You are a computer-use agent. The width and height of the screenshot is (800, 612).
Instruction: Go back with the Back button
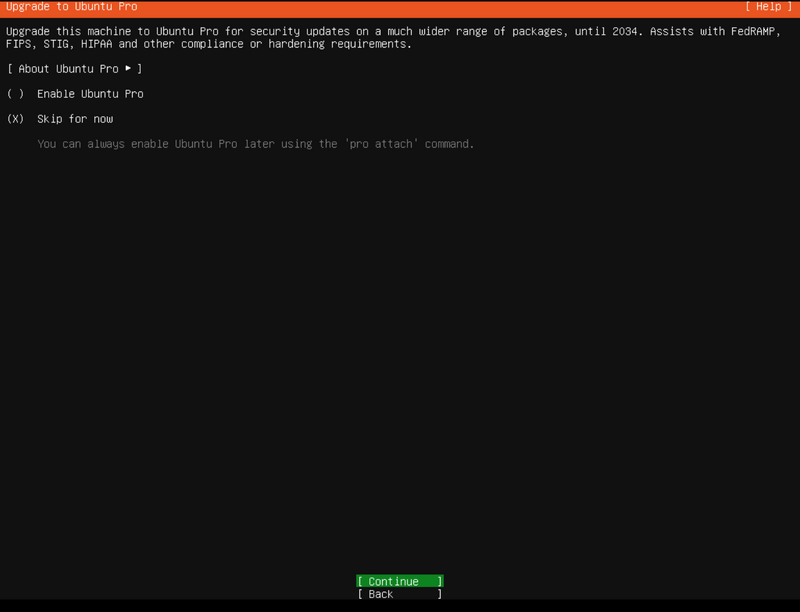point(399,594)
